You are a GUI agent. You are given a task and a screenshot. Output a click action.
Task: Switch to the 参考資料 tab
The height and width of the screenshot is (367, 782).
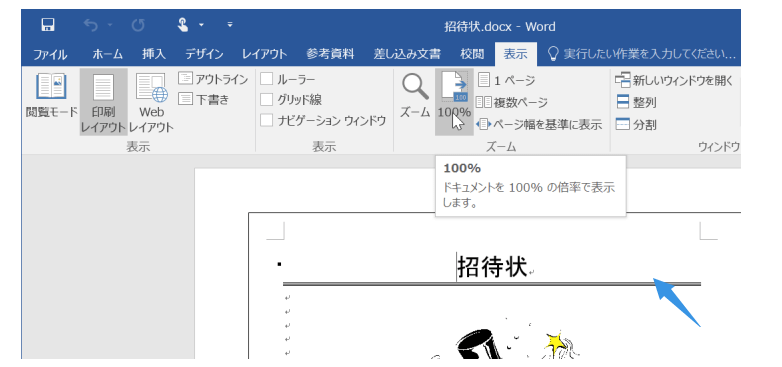(x=330, y=54)
